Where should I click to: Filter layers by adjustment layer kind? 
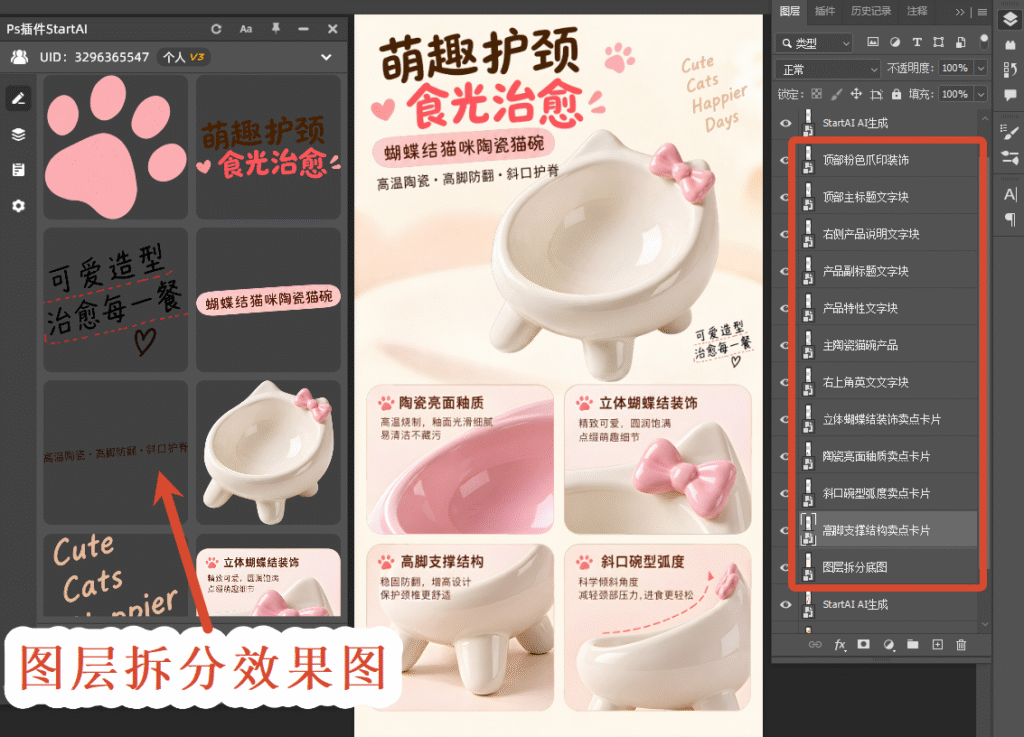point(895,42)
